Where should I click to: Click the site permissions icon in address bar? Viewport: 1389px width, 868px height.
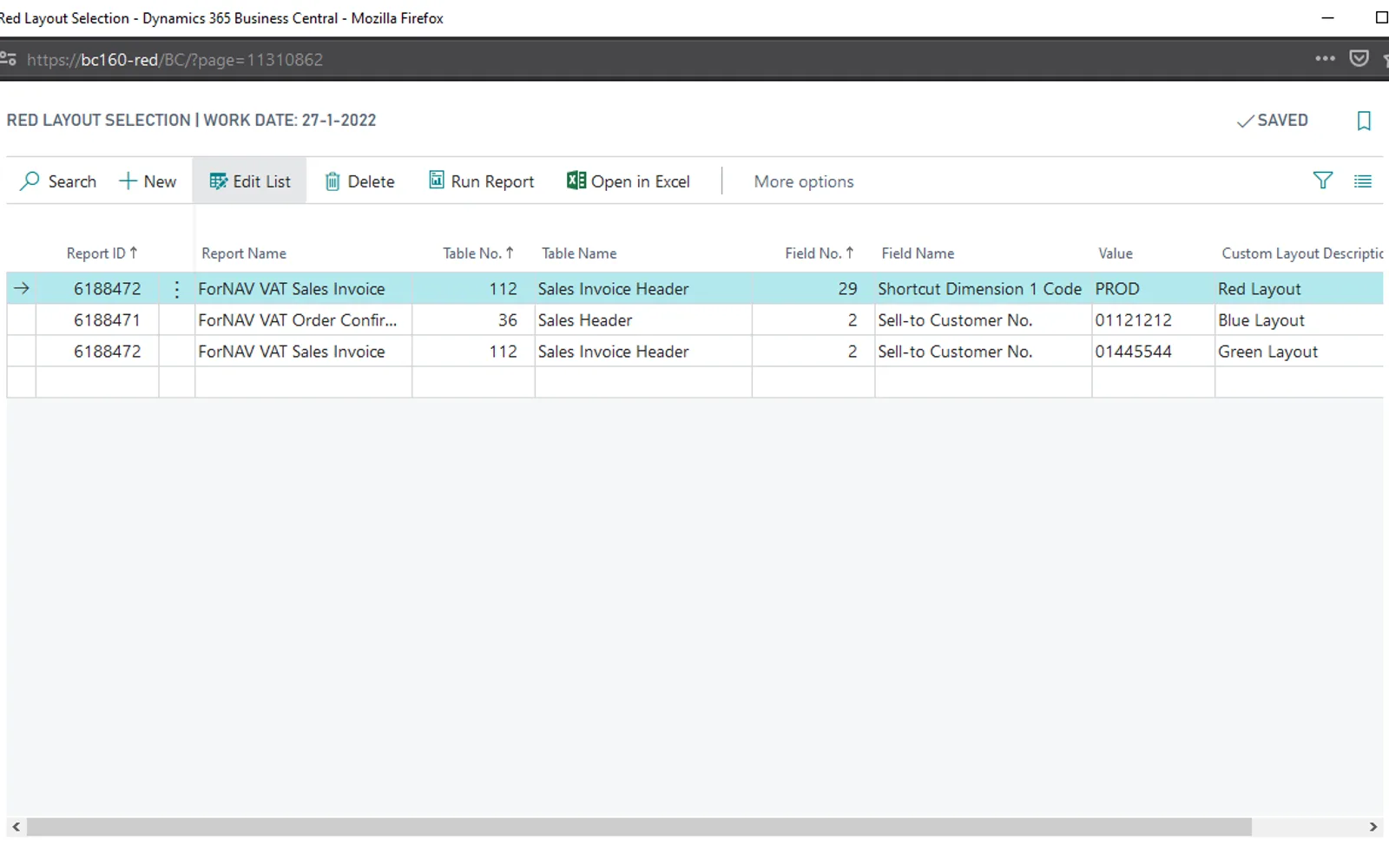pos(8,59)
